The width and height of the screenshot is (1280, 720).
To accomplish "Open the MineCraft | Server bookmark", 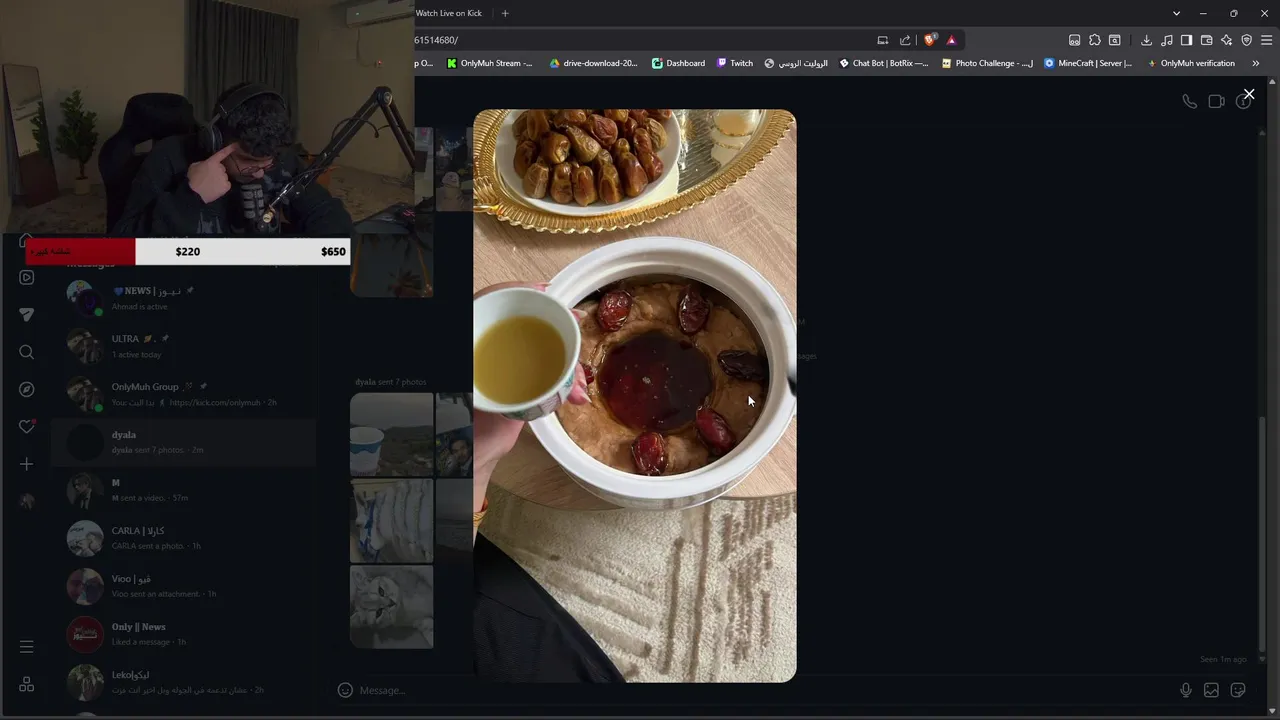I will point(1088,63).
